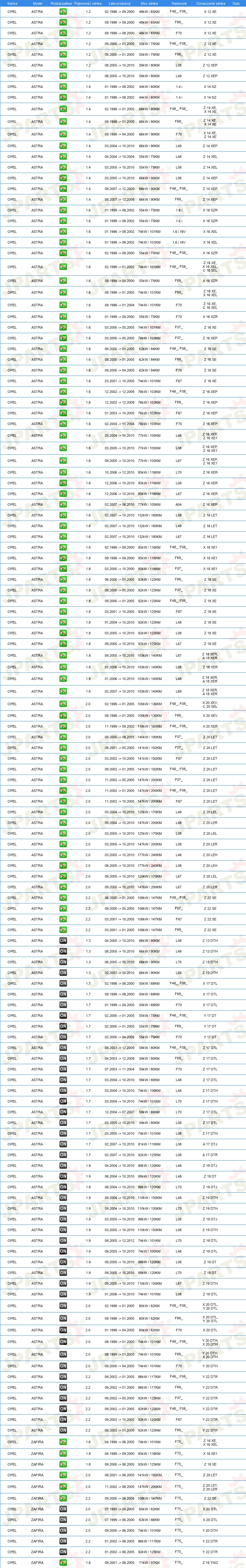
Task: Click petrol icon in Z 12 XEP L48 row
Action: (x=63, y=76)
